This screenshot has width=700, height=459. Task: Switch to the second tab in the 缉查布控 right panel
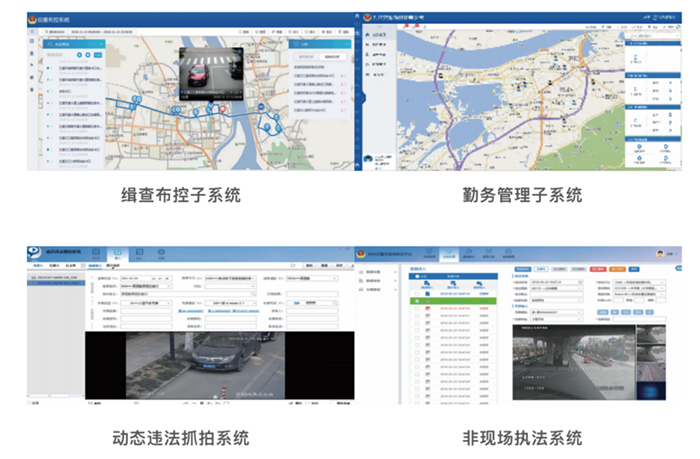(327, 58)
